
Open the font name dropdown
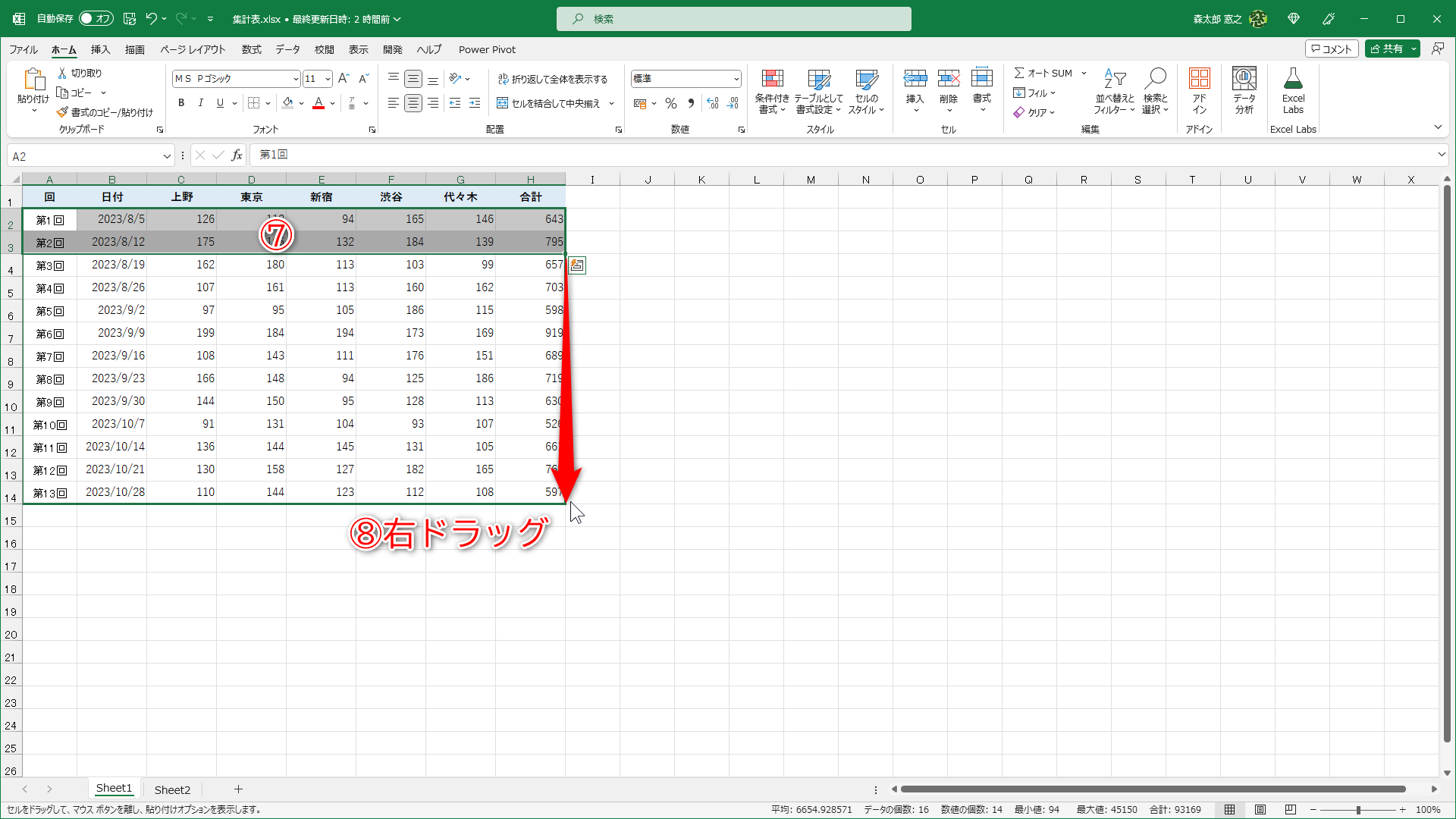(x=296, y=78)
